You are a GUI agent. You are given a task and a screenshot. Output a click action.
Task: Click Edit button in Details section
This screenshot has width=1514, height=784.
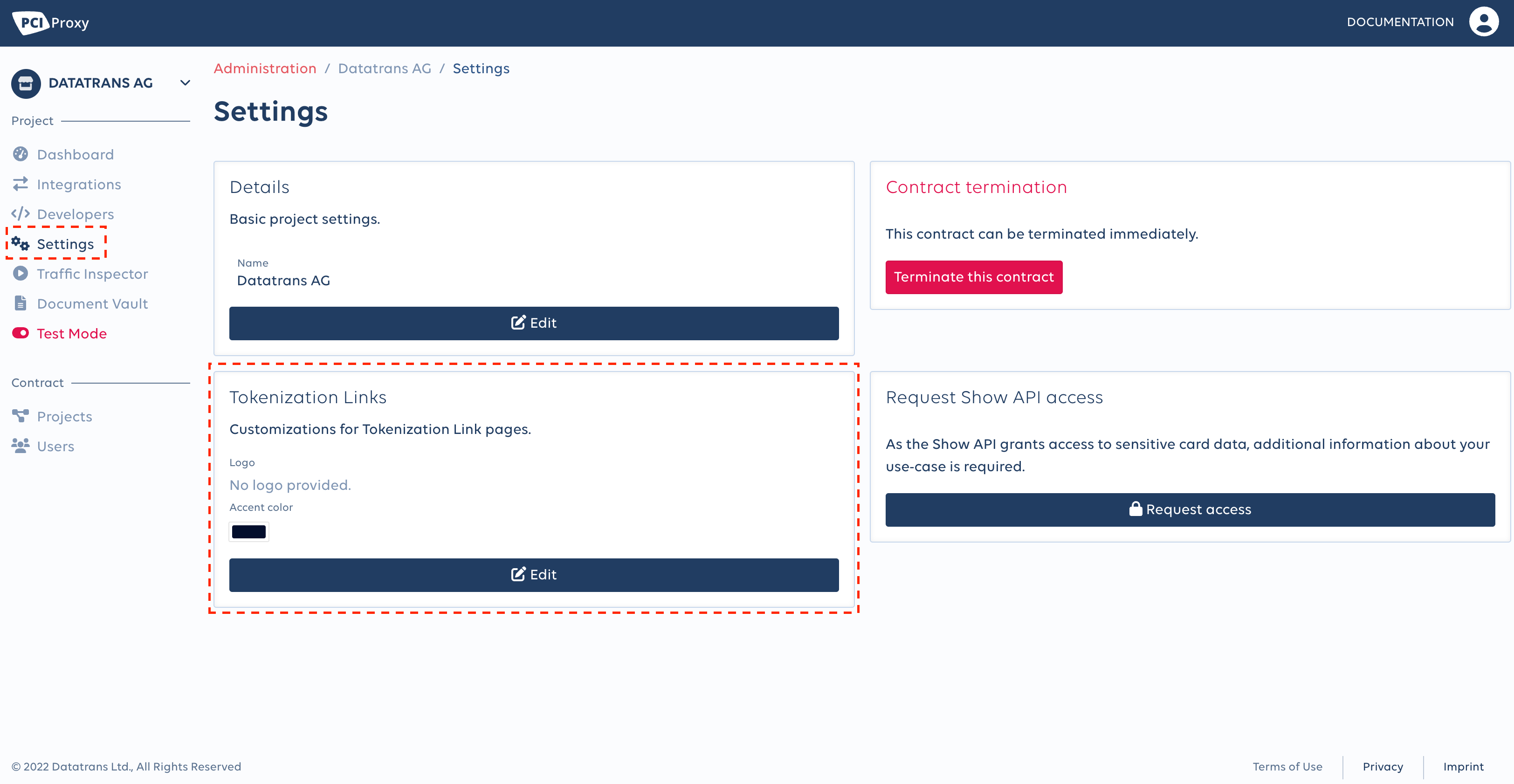[534, 323]
